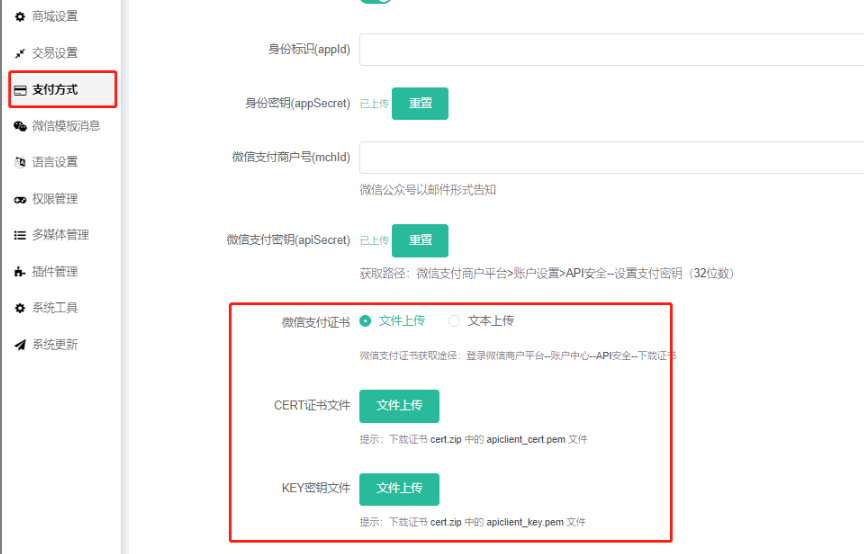Click 文件上传 button for CERT证书文件
This screenshot has height=554, width=864.
[399, 406]
